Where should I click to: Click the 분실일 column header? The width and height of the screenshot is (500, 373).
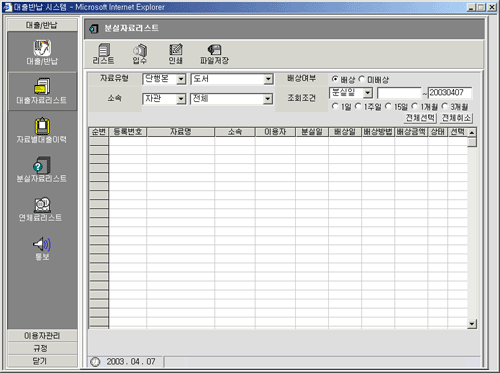coord(312,132)
